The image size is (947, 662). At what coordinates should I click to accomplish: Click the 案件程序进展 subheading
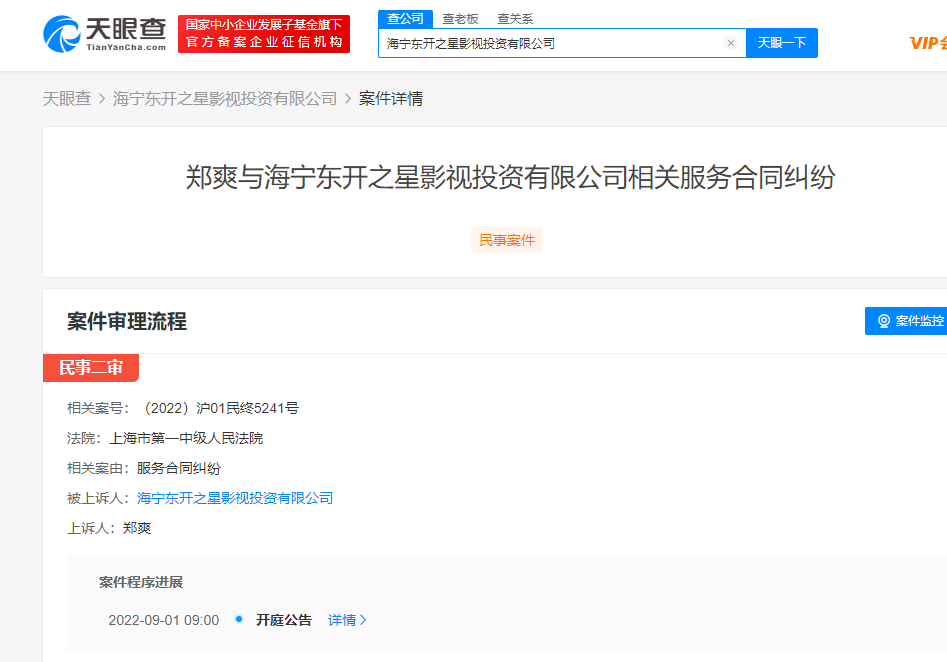[x=141, y=582]
